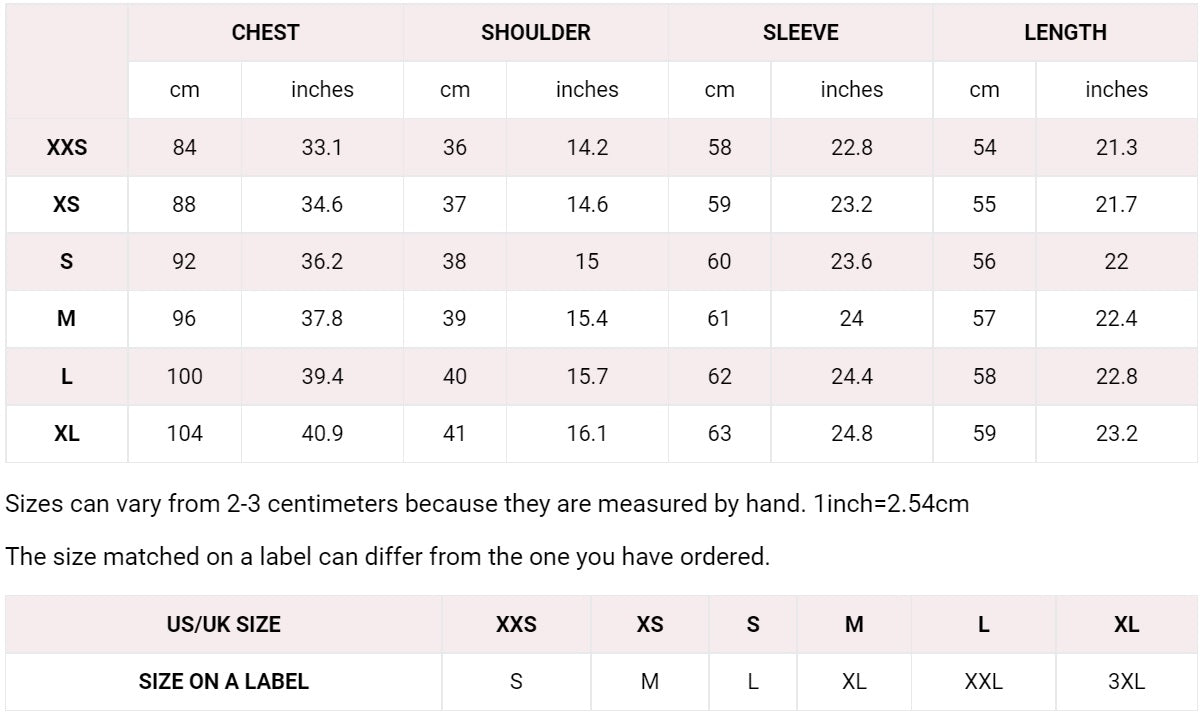Click chest cm value 84

coord(185,148)
